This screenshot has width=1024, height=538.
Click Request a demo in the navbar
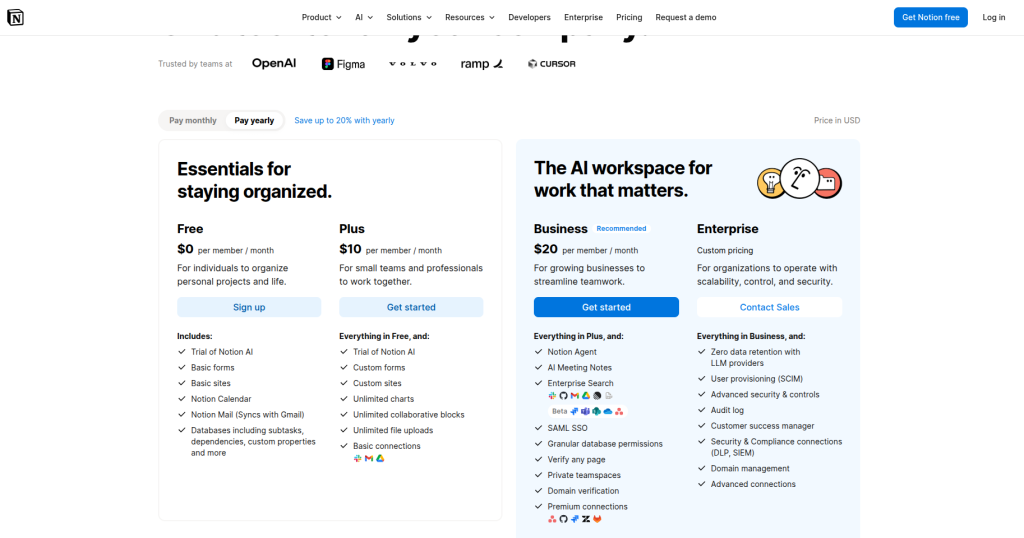(x=686, y=18)
